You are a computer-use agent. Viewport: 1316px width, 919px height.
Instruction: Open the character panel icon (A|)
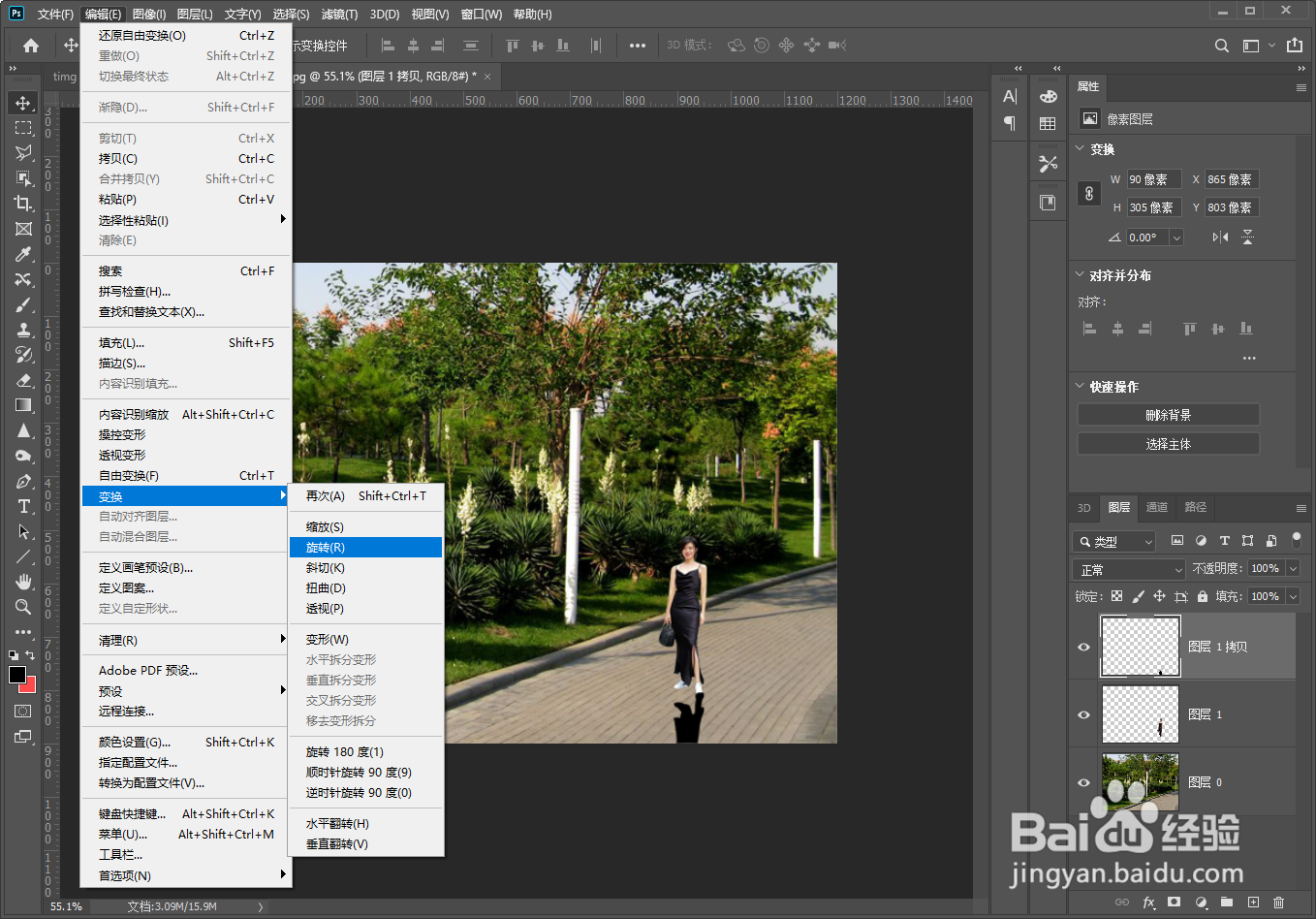1010,96
